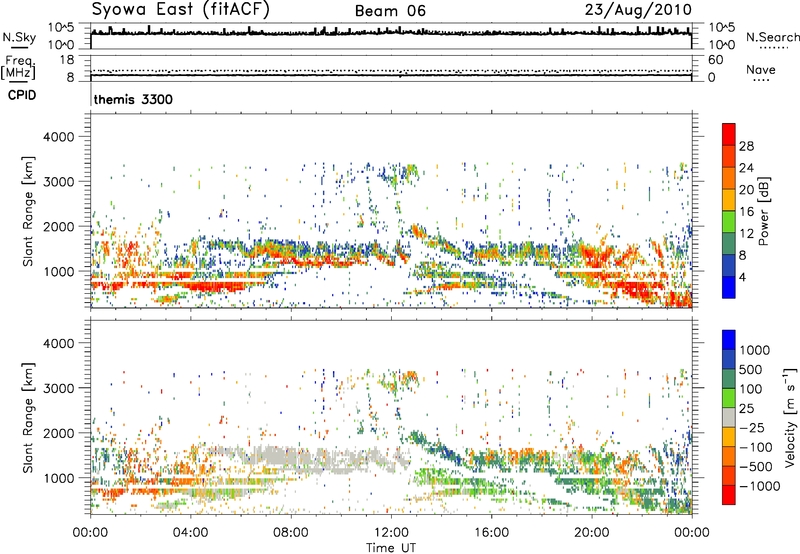Click the 'N.Search' legend label
The image size is (800, 554).
772,37
